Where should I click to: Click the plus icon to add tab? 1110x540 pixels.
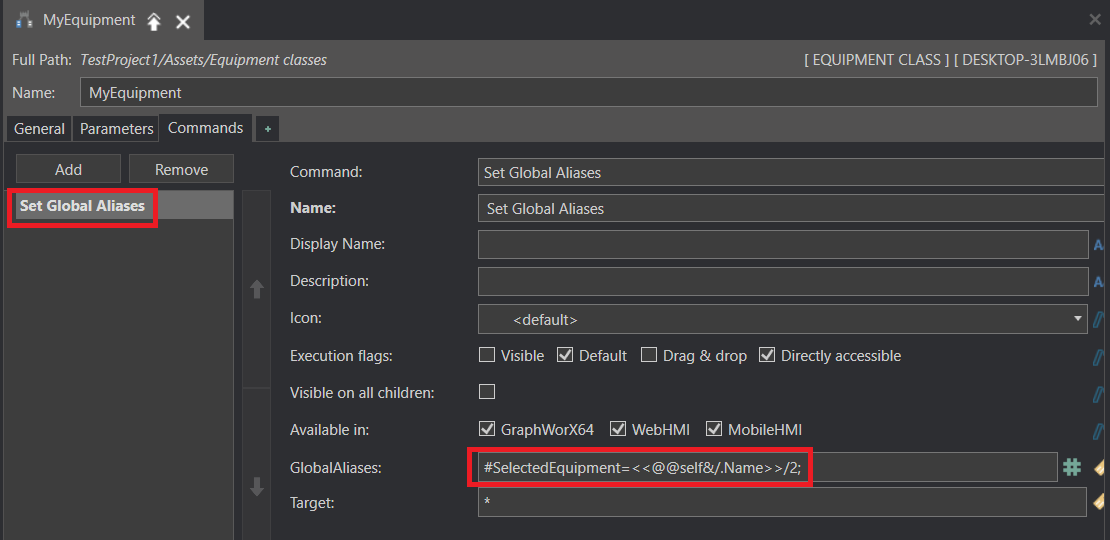(267, 129)
